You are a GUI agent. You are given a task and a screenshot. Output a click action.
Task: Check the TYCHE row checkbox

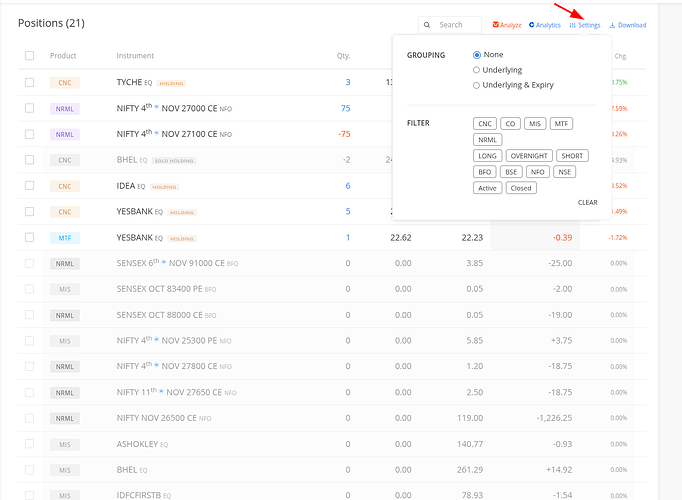click(x=29, y=82)
